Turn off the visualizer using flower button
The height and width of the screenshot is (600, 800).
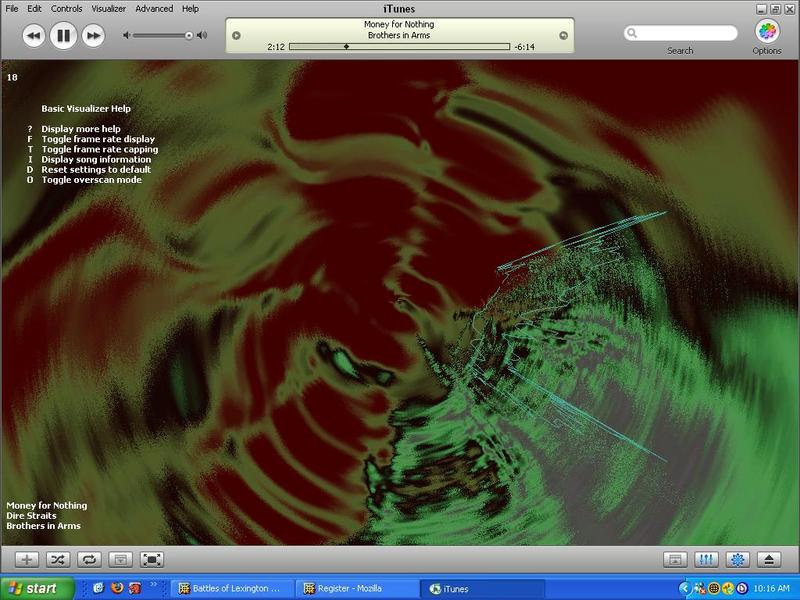pyautogui.click(x=739, y=559)
